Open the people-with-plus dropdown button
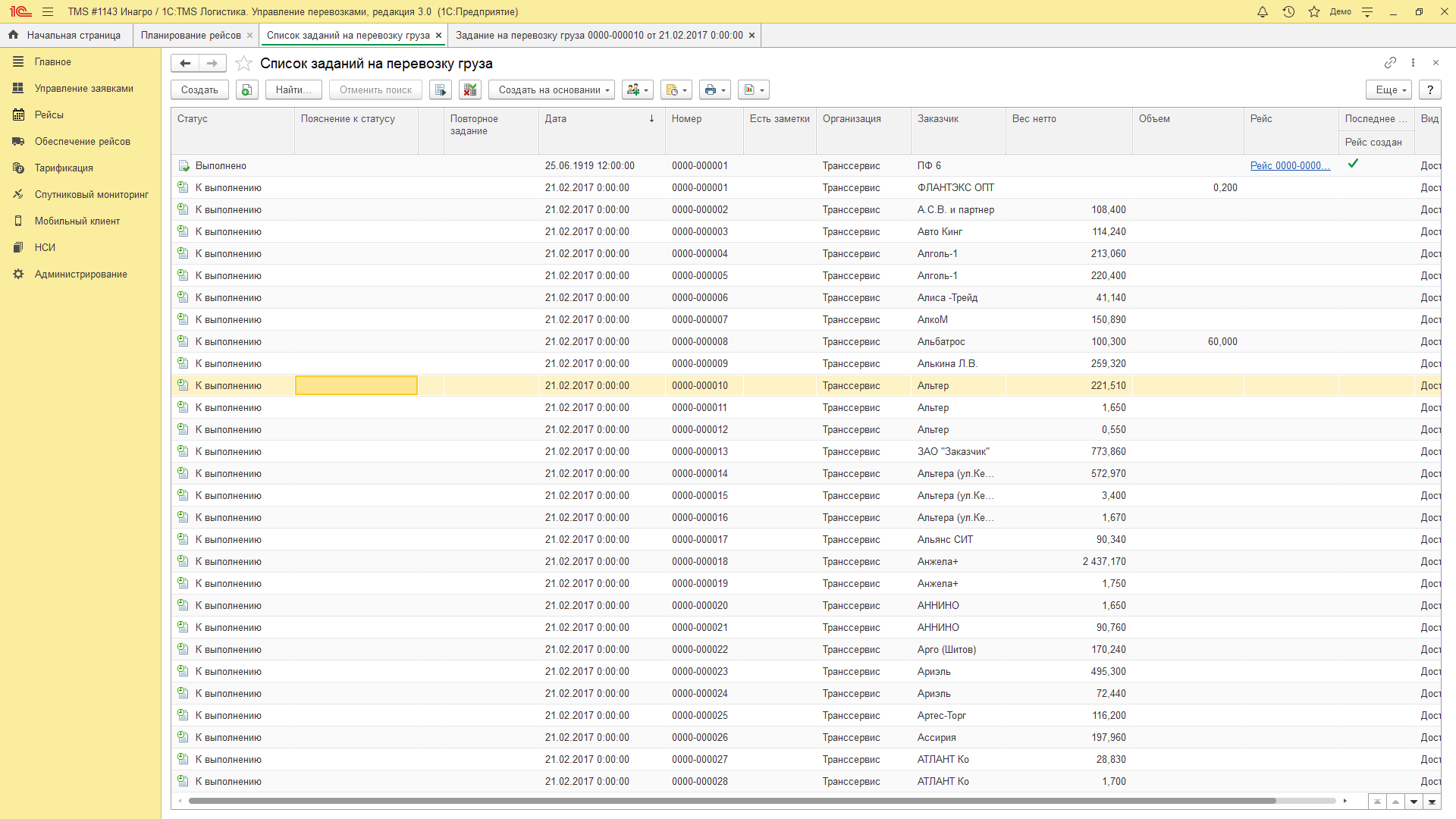The width and height of the screenshot is (1456, 819). [638, 89]
